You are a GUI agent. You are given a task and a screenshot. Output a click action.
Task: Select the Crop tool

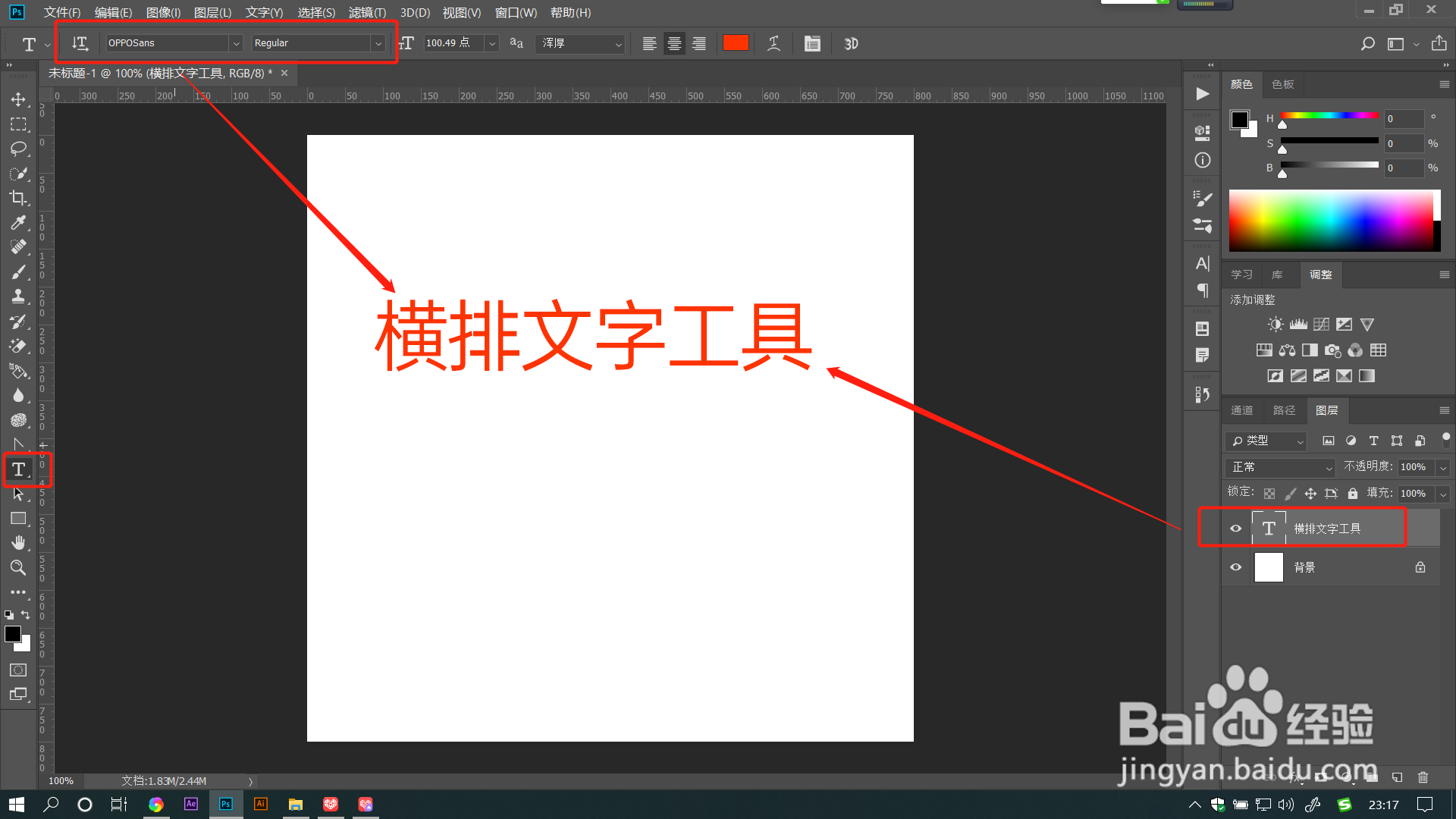coord(18,198)
